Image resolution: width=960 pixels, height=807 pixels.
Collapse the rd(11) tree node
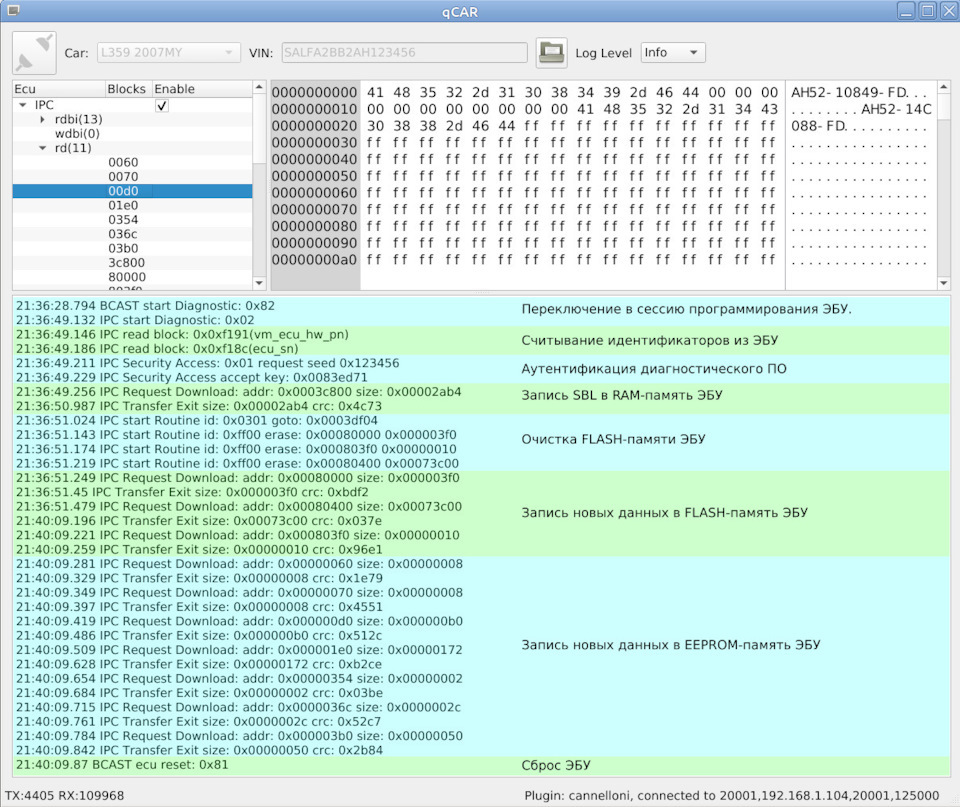tap(43, 148)
